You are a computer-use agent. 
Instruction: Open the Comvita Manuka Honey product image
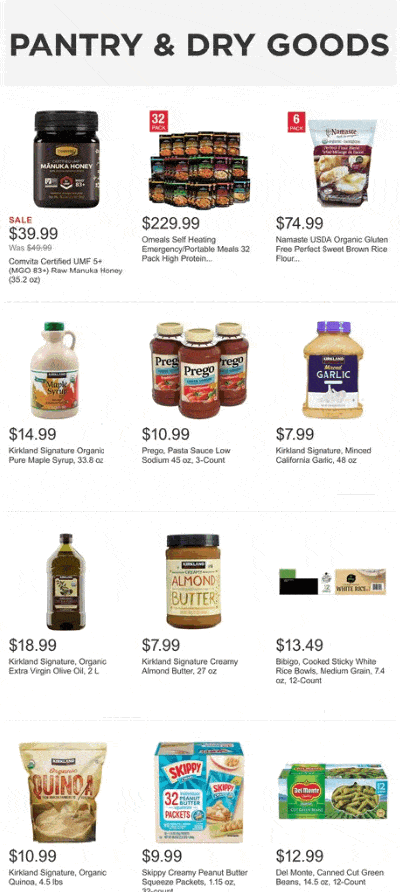66,159
